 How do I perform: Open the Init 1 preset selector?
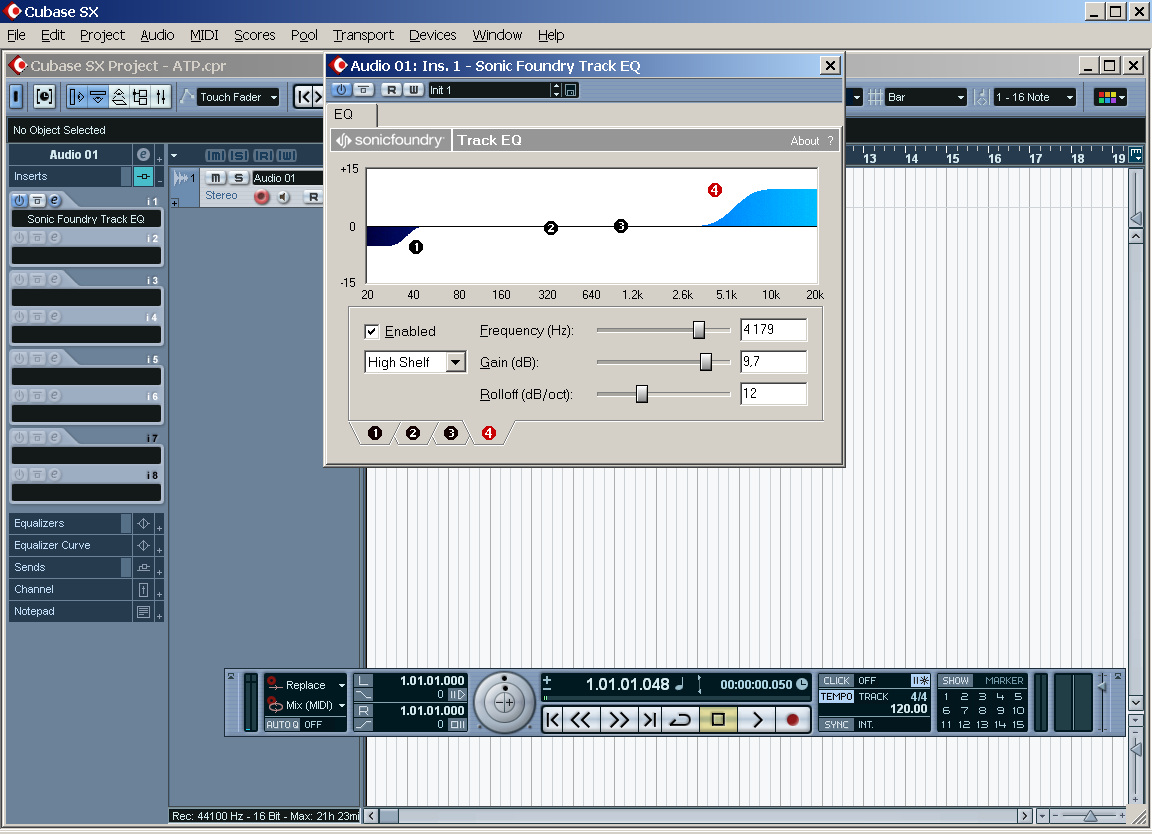[489, 90]
